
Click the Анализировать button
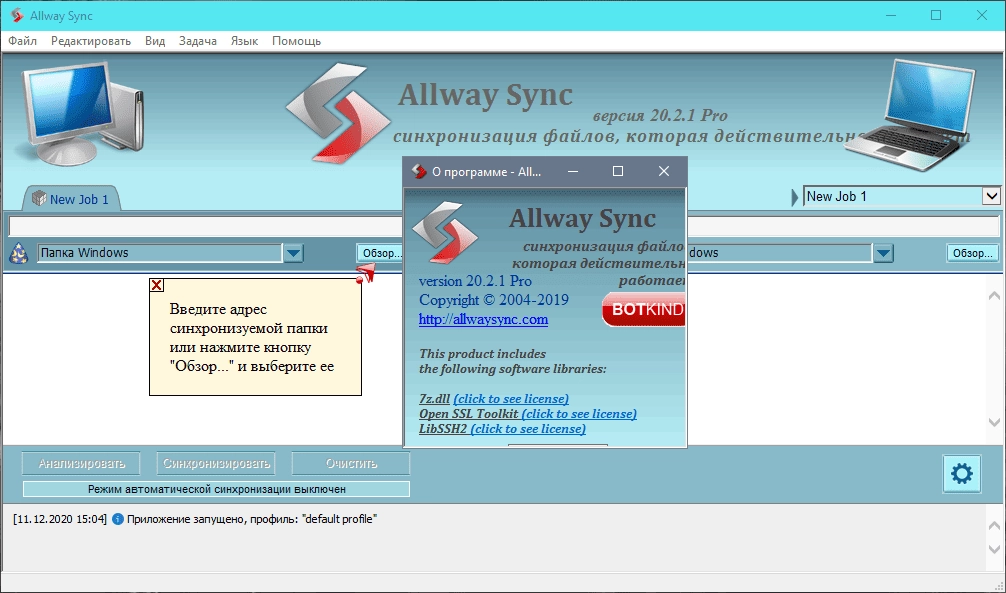click(x=81, y=463)
